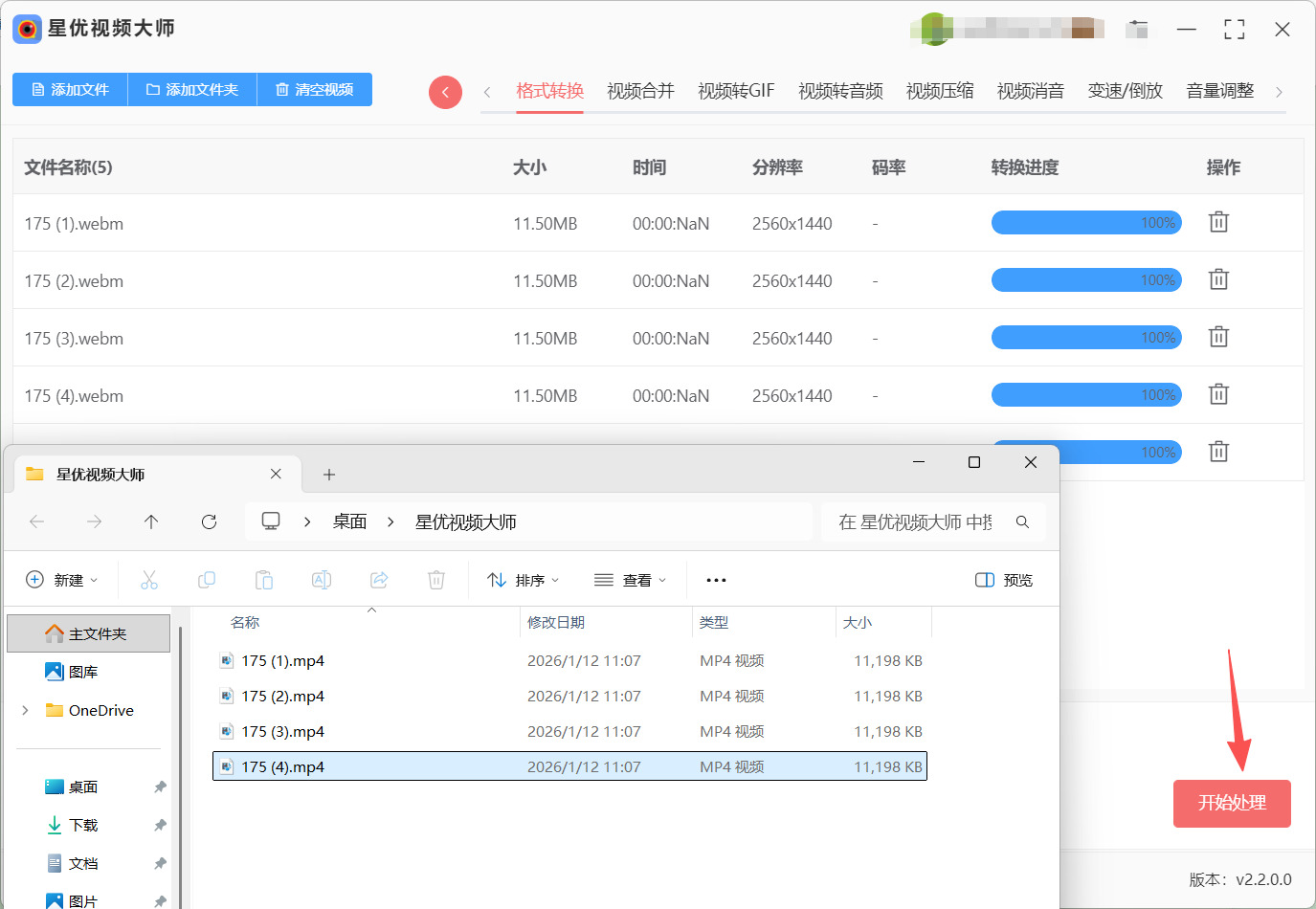Switch to the 视频压缩 tab
Image resolution: width=1316 pixels, height=909 pixels.
(x=939, y=91)
